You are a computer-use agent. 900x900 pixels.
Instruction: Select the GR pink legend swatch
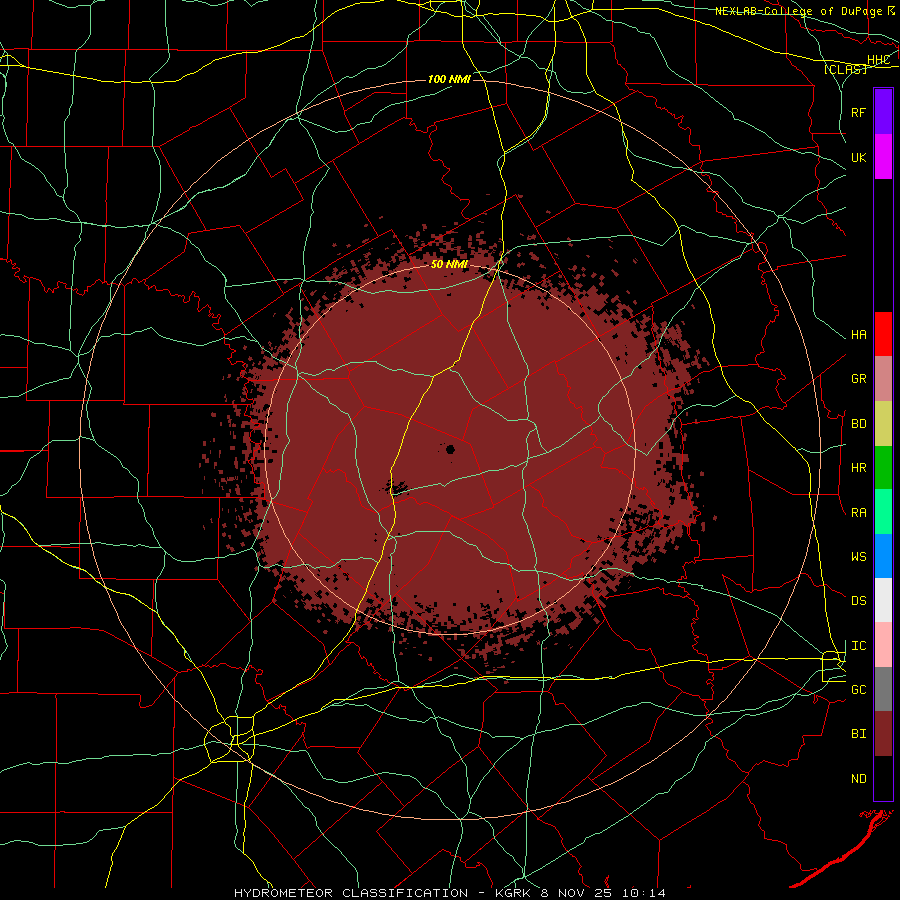tap(883, 378)
